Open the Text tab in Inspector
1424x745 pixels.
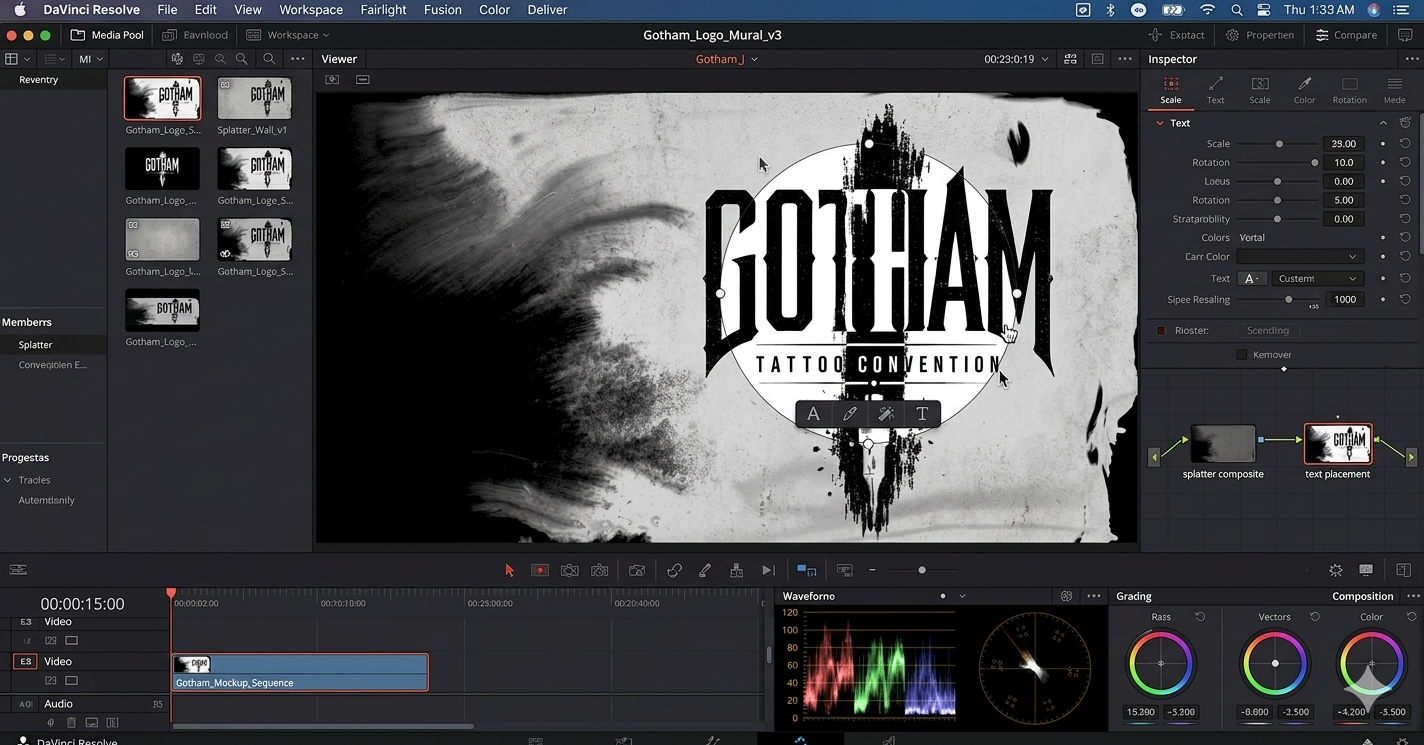point(1216,90)
